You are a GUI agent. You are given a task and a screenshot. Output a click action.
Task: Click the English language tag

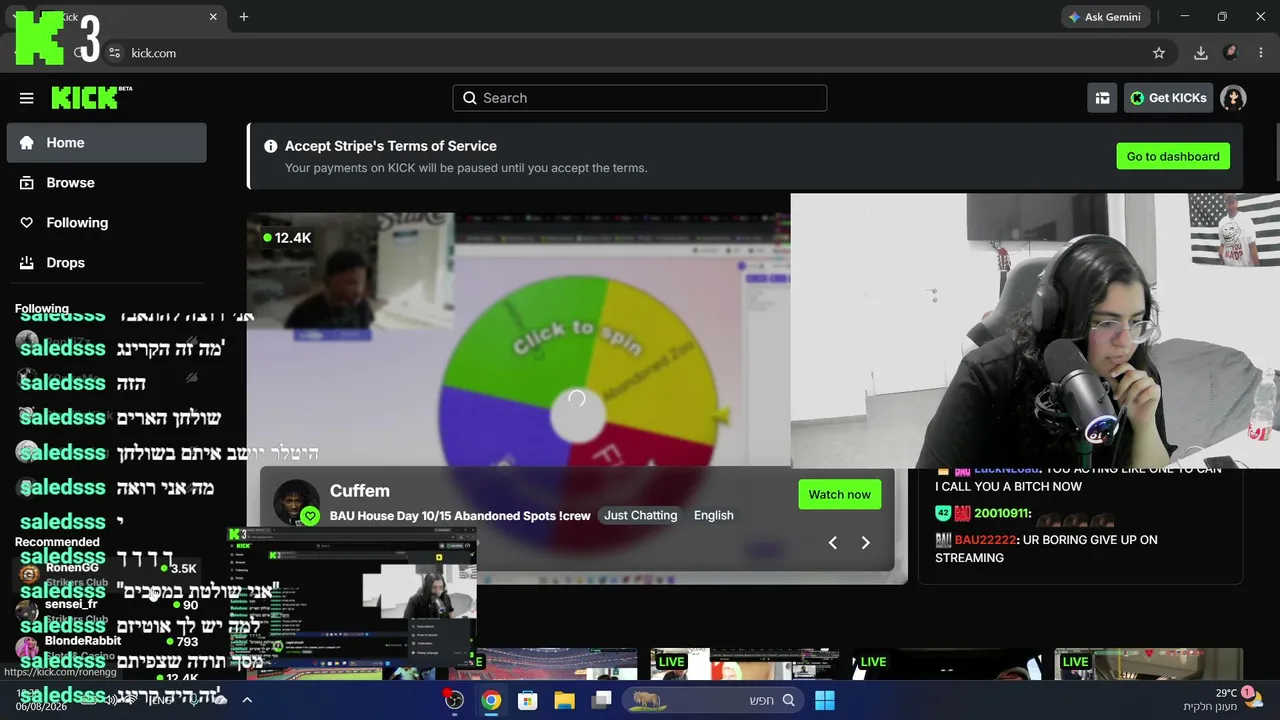(714, 515)
